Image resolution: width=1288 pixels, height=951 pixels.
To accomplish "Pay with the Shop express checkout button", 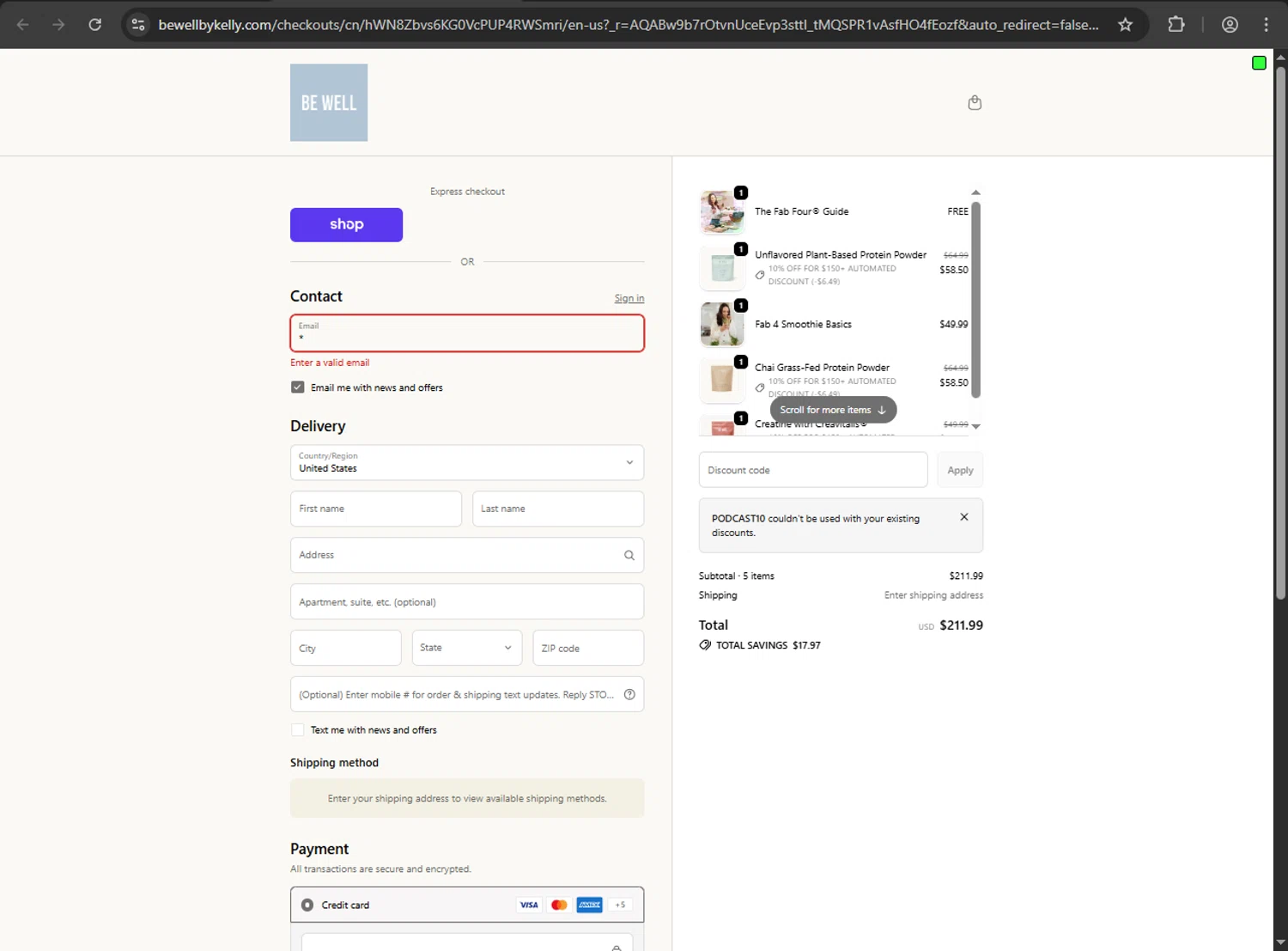I will pyautogui.click(x=346, y=224).
